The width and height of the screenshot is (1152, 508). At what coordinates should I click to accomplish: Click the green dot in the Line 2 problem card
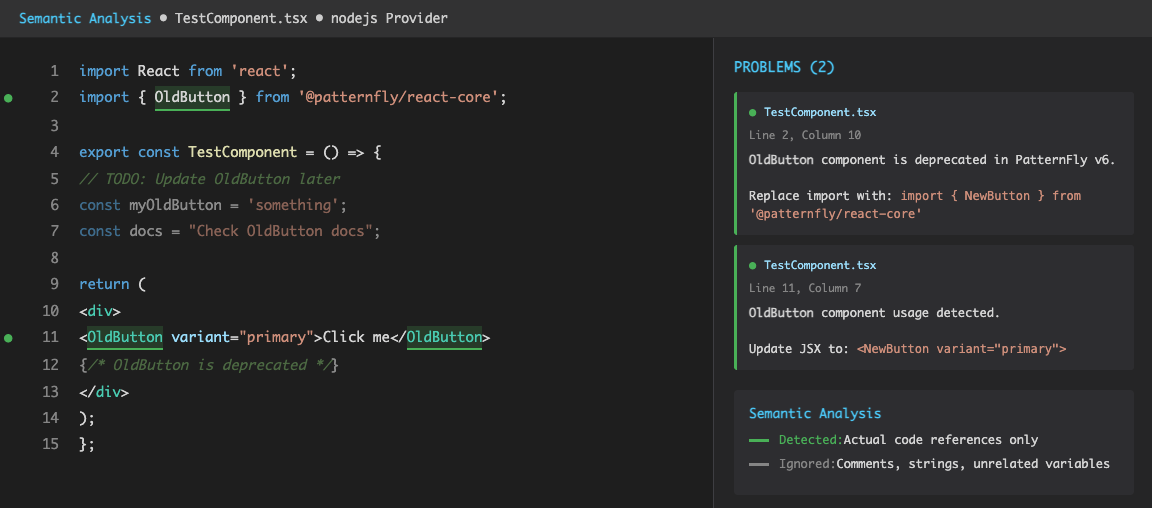753,113
